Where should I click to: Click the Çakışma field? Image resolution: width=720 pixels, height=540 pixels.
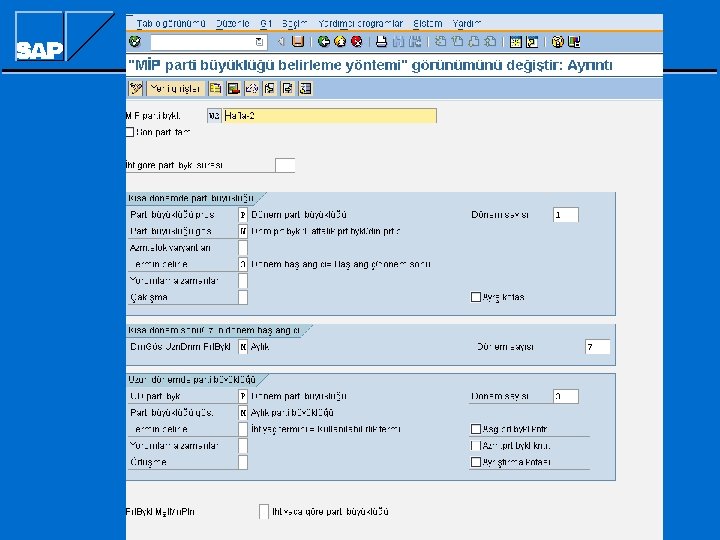click(x=243, y=298)
